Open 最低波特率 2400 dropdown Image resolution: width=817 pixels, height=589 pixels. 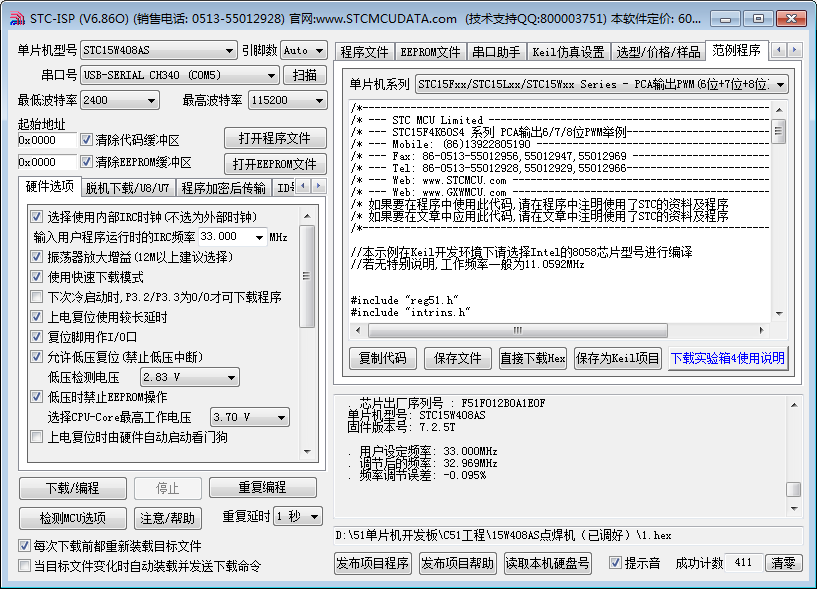point(119,100)
